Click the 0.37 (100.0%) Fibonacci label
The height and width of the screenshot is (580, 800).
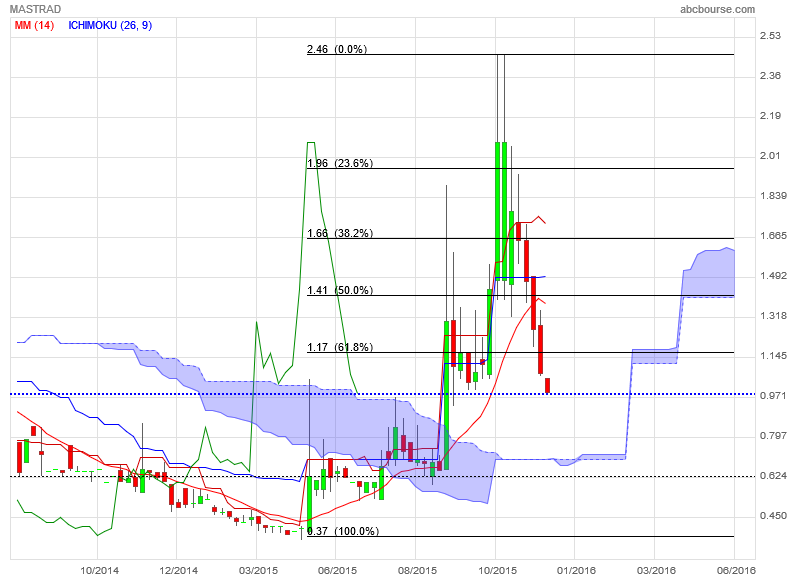click(343, 531)
